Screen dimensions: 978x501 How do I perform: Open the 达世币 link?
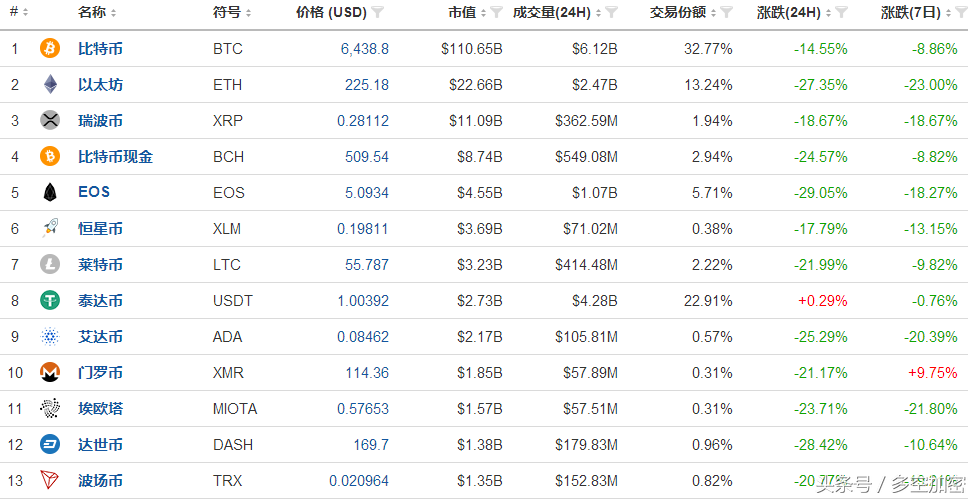[100, 445]
